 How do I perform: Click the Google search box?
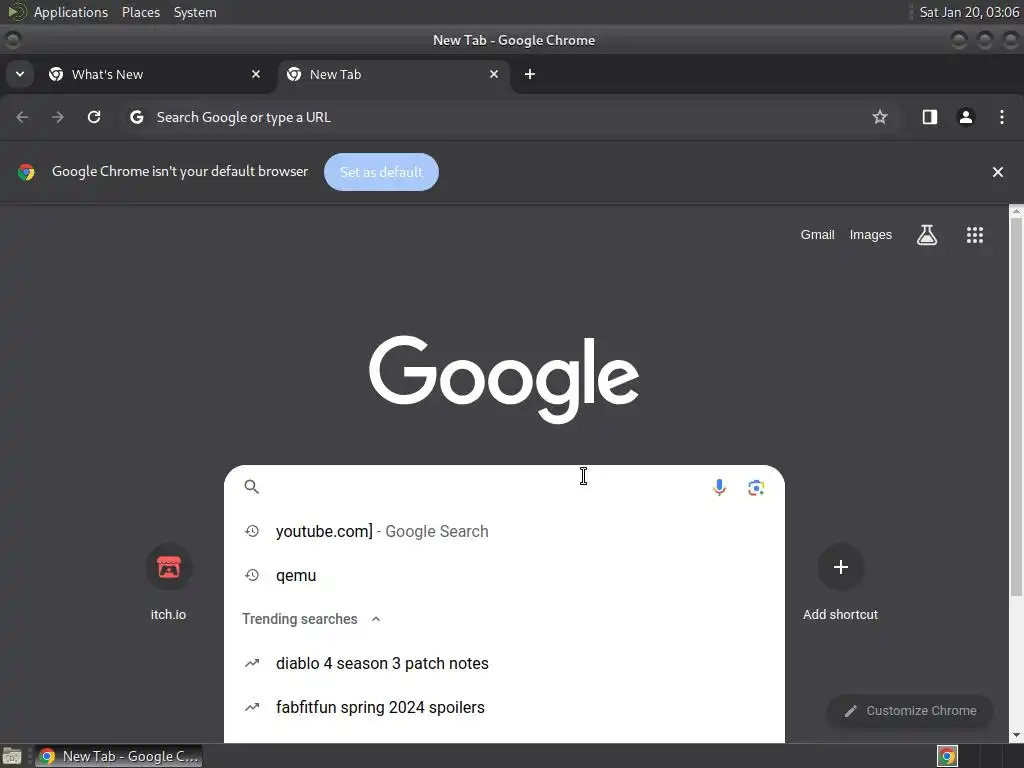click(x=504, y=487)
